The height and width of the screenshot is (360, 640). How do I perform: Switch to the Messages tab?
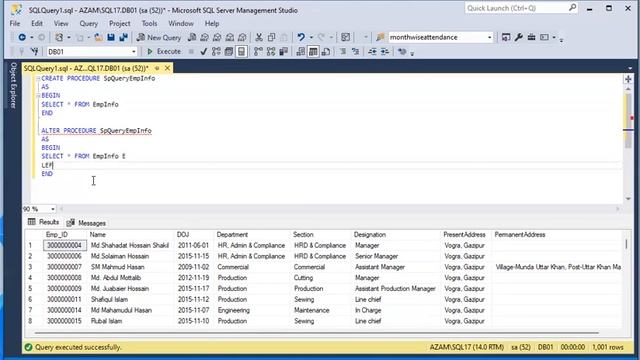87,223
